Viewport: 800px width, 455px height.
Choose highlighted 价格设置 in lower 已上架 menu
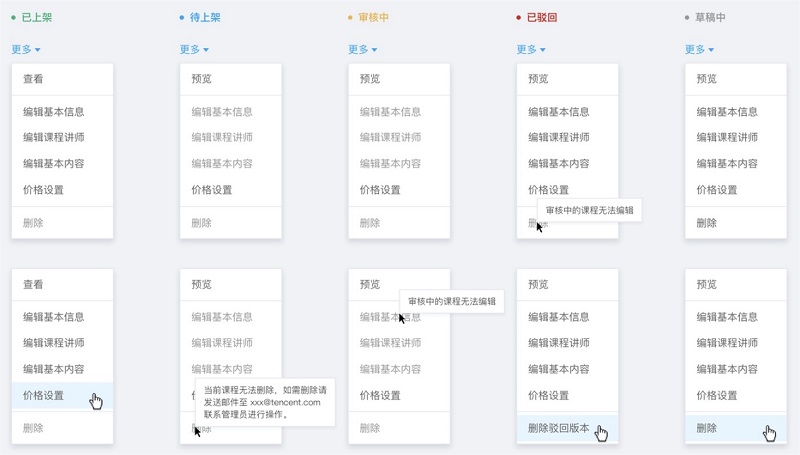pyautogui.click(x=43, y=396)
